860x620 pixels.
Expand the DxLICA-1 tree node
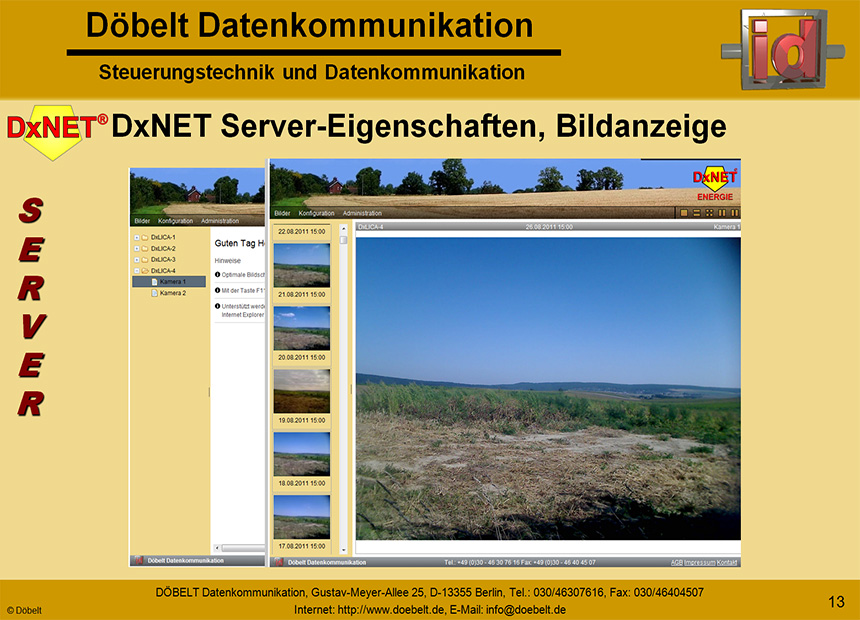(x=137, y=238)
